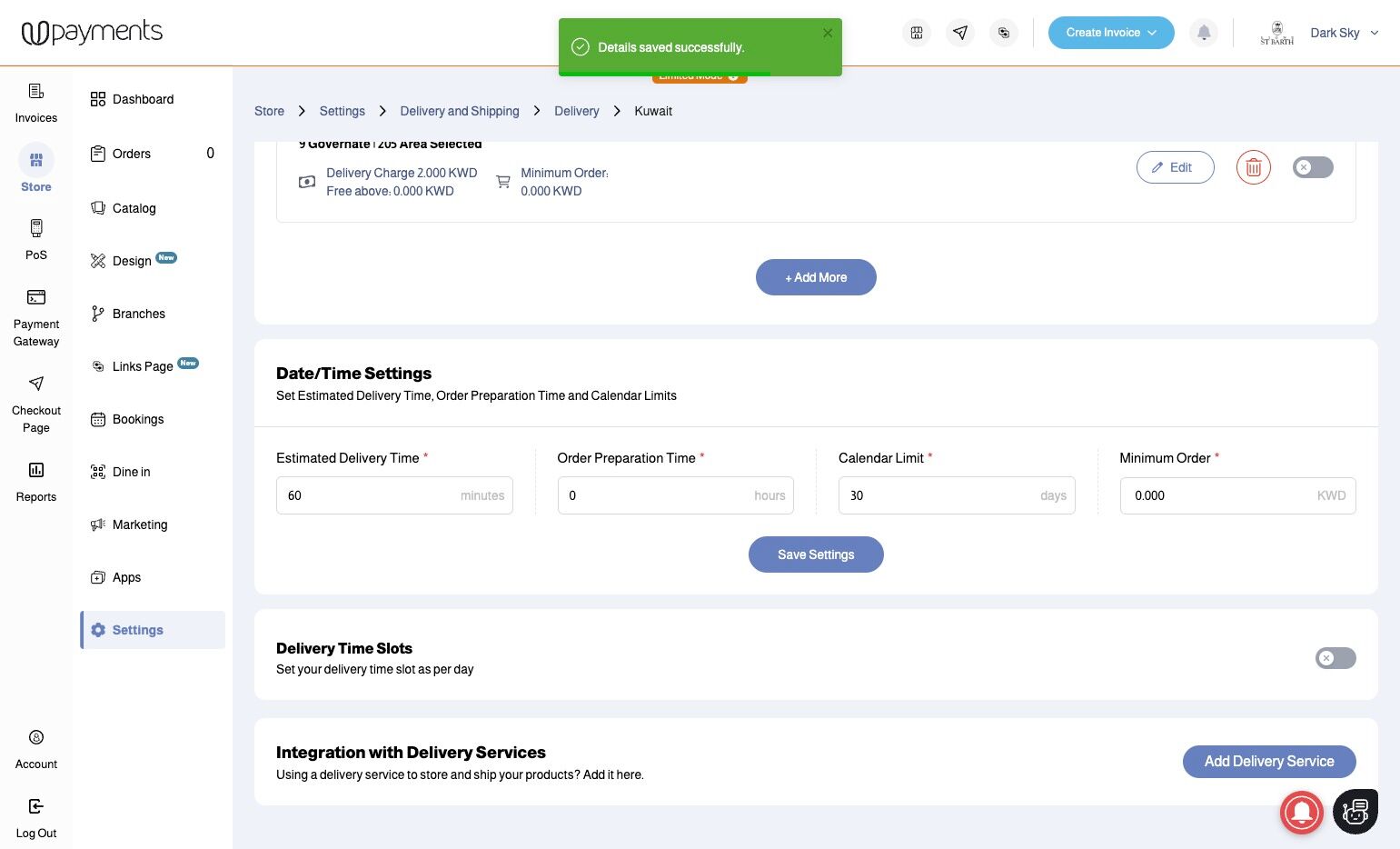Click the Order Preparation Time field
Viewport: 1400px width, 849px height.
point(676,495)
